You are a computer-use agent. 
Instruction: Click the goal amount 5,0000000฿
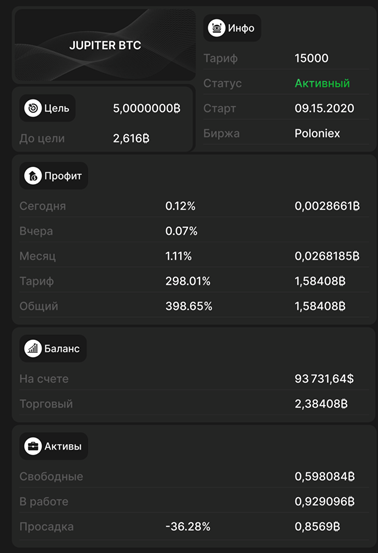pyautogui.click(x=147, y=108)
